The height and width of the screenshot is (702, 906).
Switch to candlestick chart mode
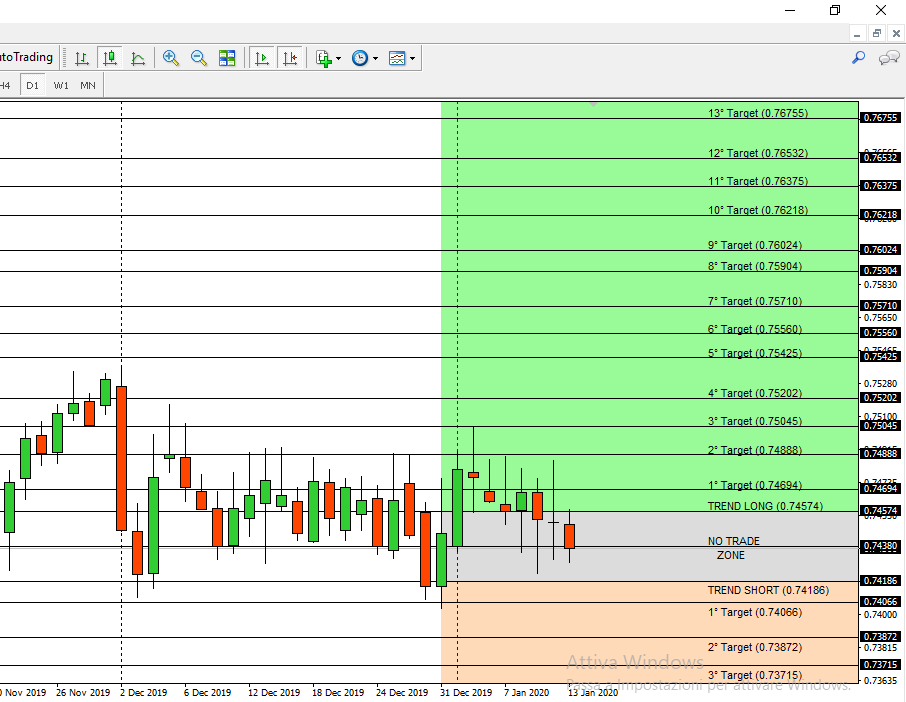pyautogui.click(x=110, y=58)
